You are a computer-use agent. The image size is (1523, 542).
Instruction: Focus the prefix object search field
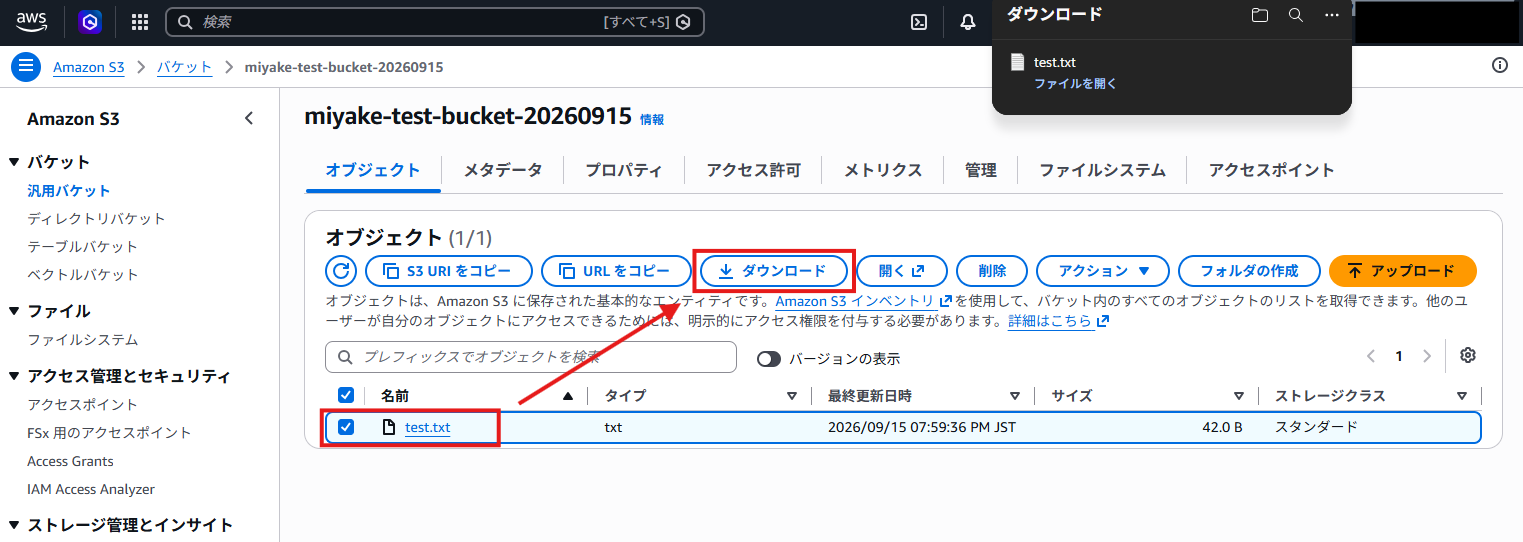pyautogui.click(x=531, y=357)
